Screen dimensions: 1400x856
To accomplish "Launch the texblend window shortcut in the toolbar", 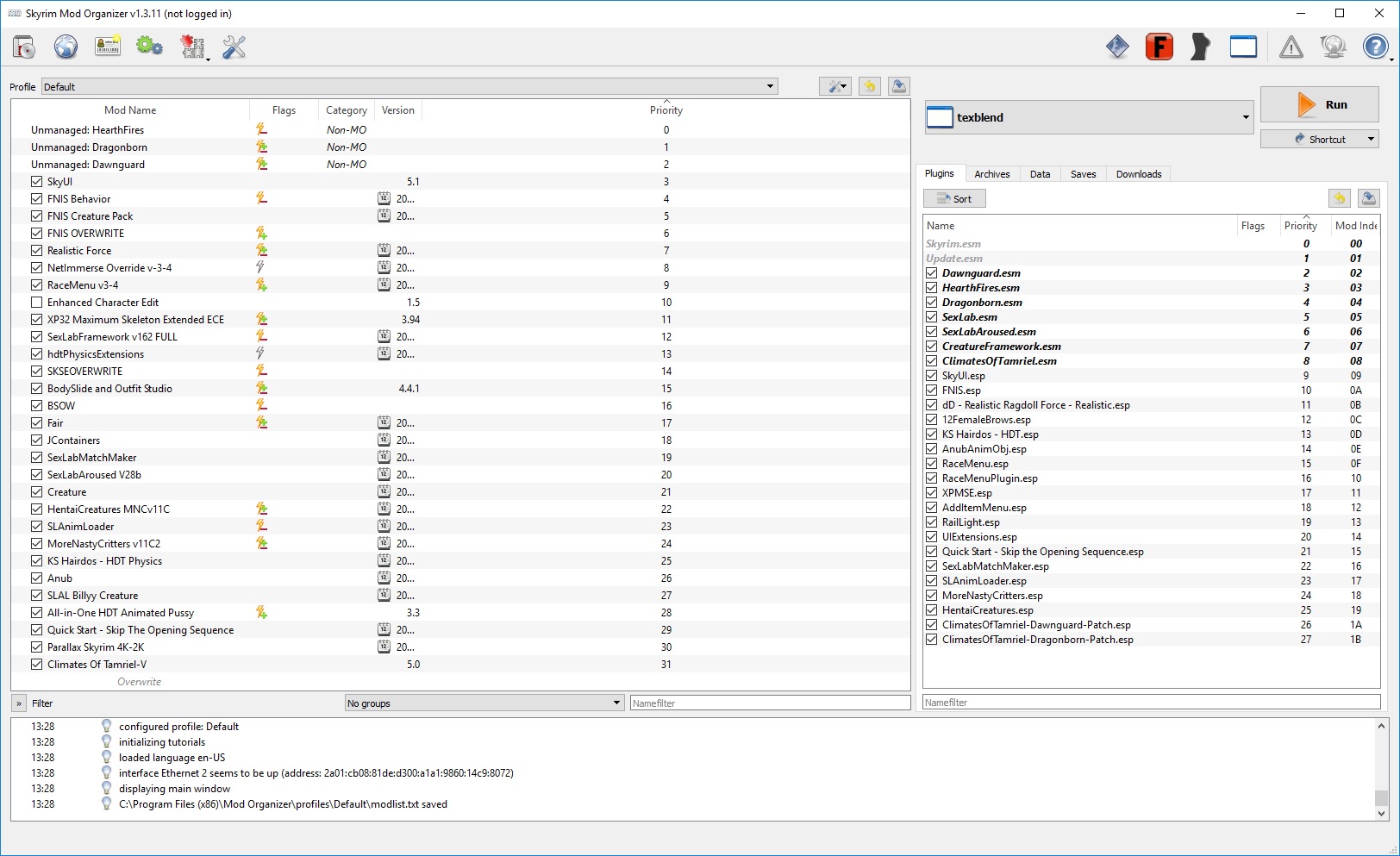I will [x=1243, y=47].
